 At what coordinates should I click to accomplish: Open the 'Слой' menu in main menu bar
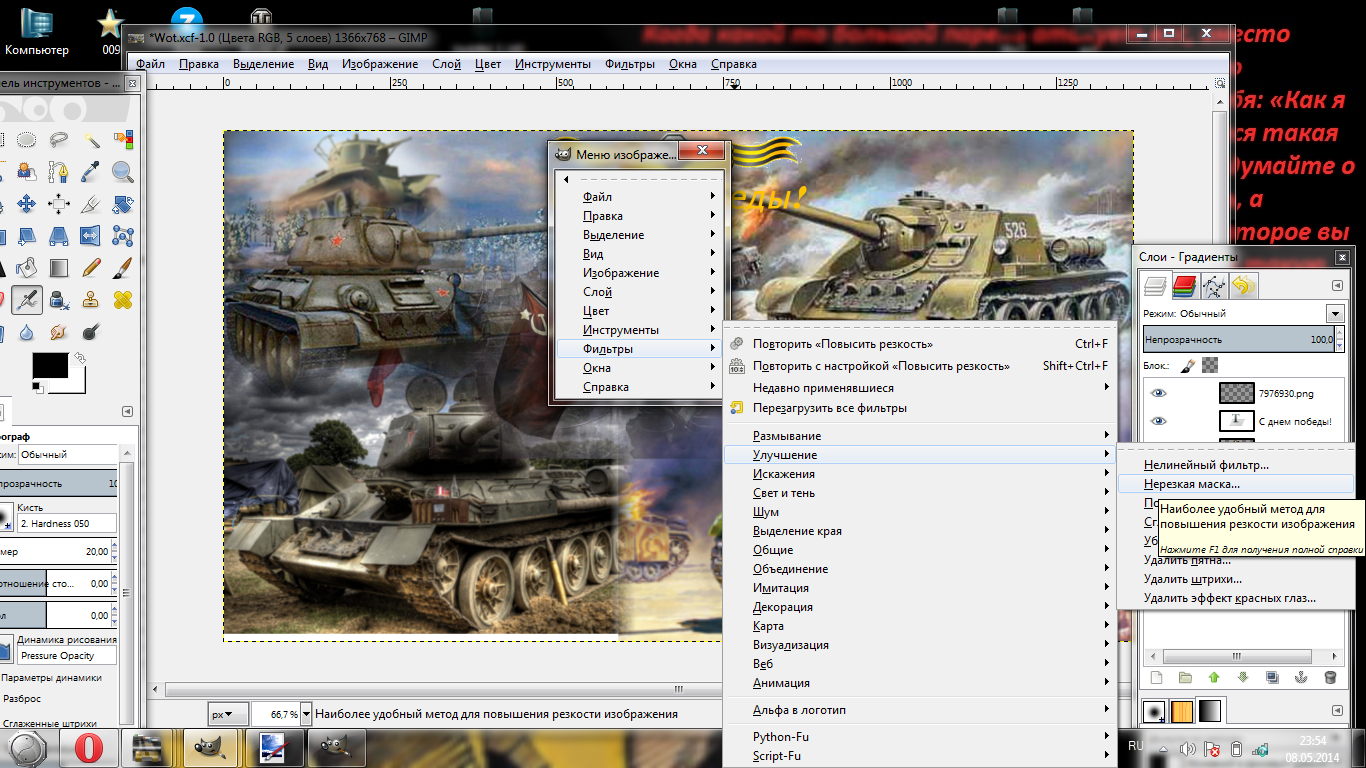[x=446, y=64]
